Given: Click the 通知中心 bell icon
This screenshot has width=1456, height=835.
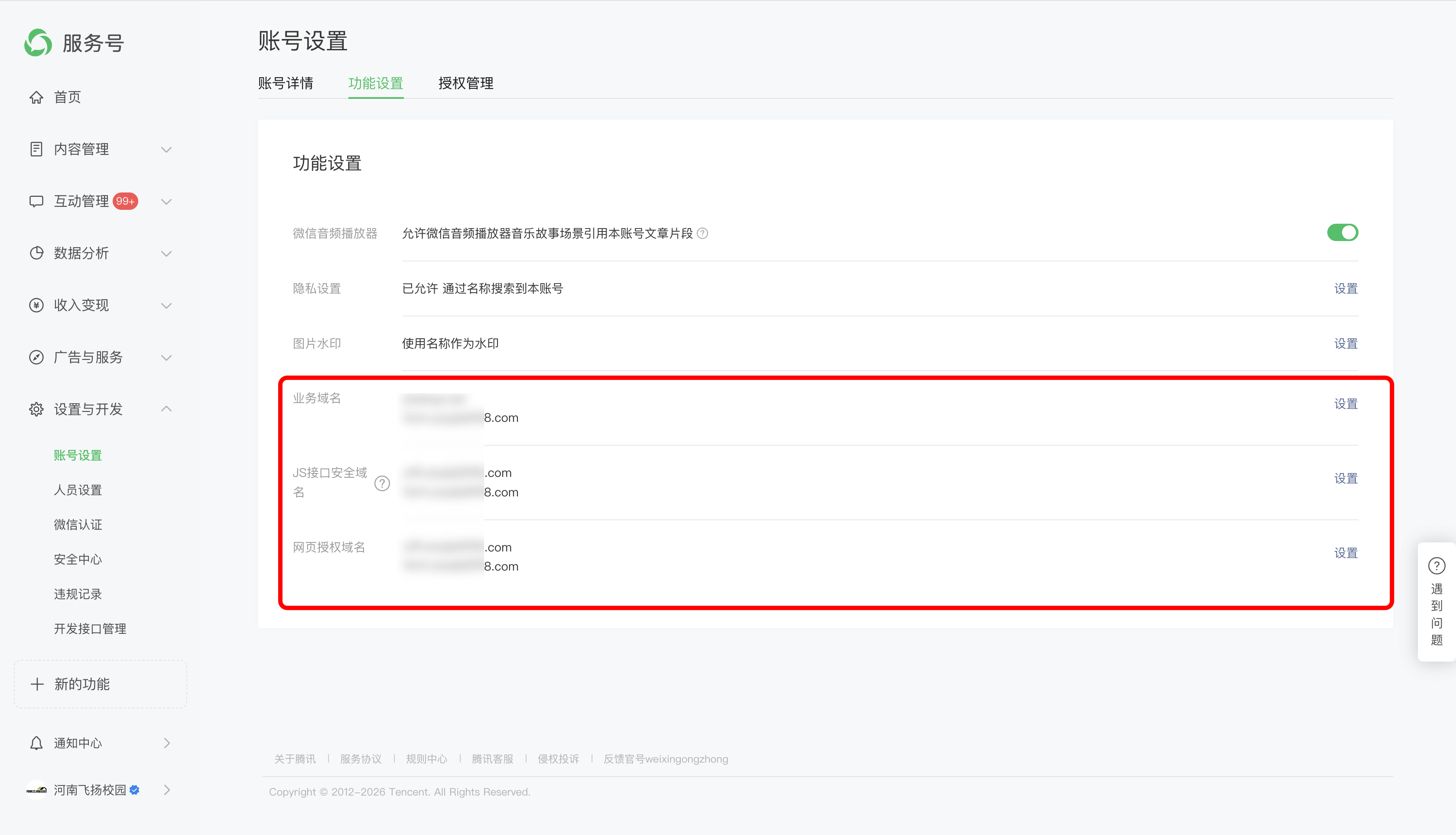Looking at the screenshot, I should 36,743.
